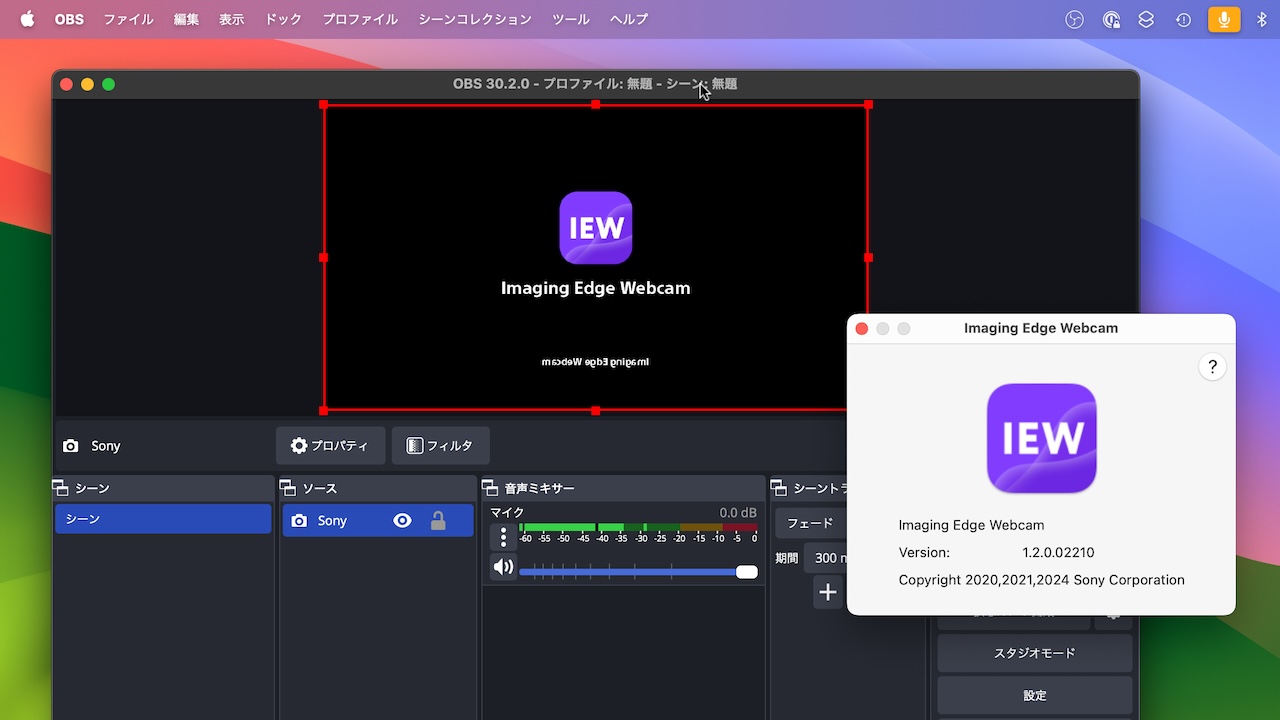Open the プロファイル menu

pyautogui.click(x=360, y=19)
